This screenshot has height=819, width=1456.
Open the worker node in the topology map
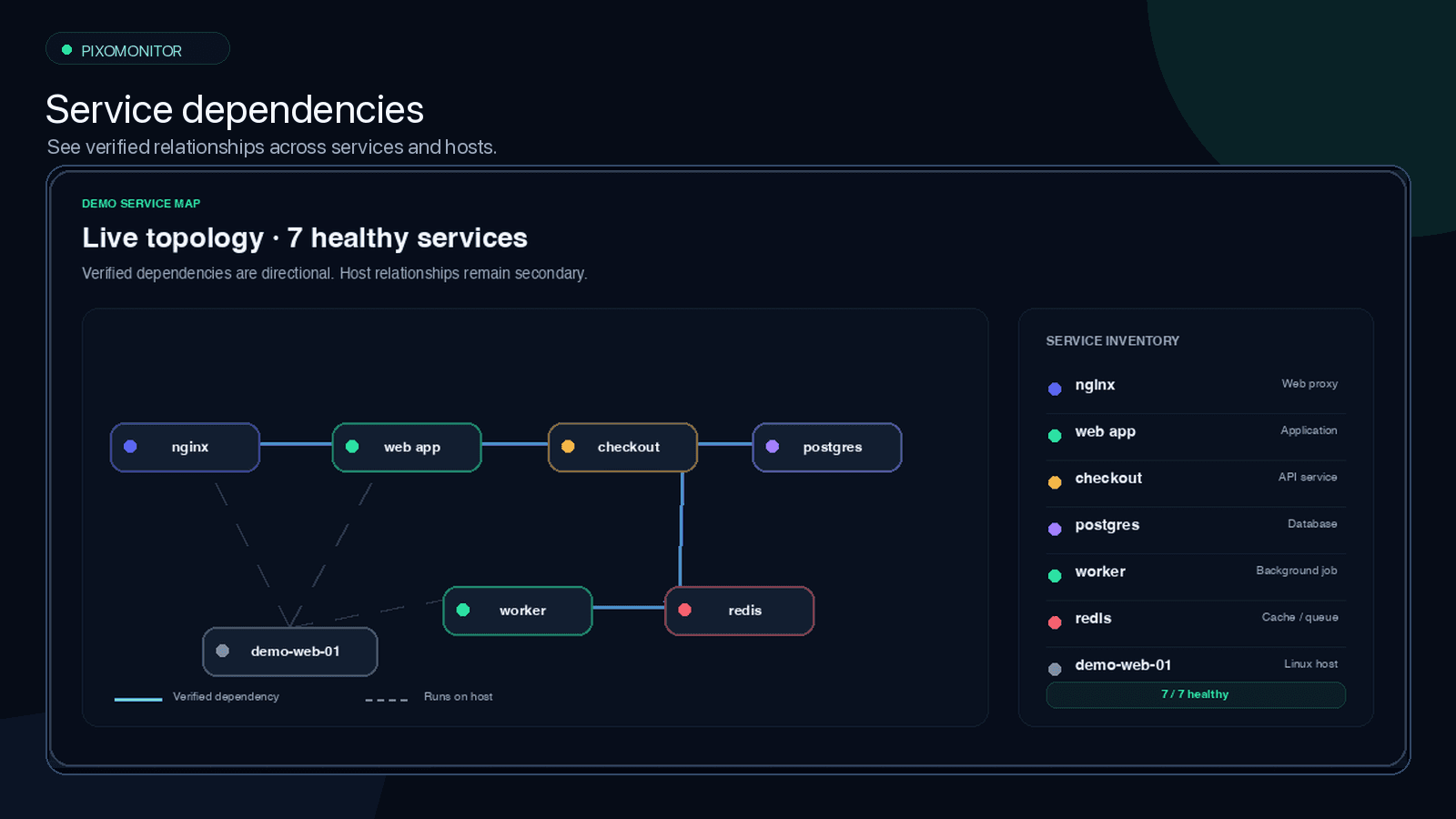pos(518,611)
